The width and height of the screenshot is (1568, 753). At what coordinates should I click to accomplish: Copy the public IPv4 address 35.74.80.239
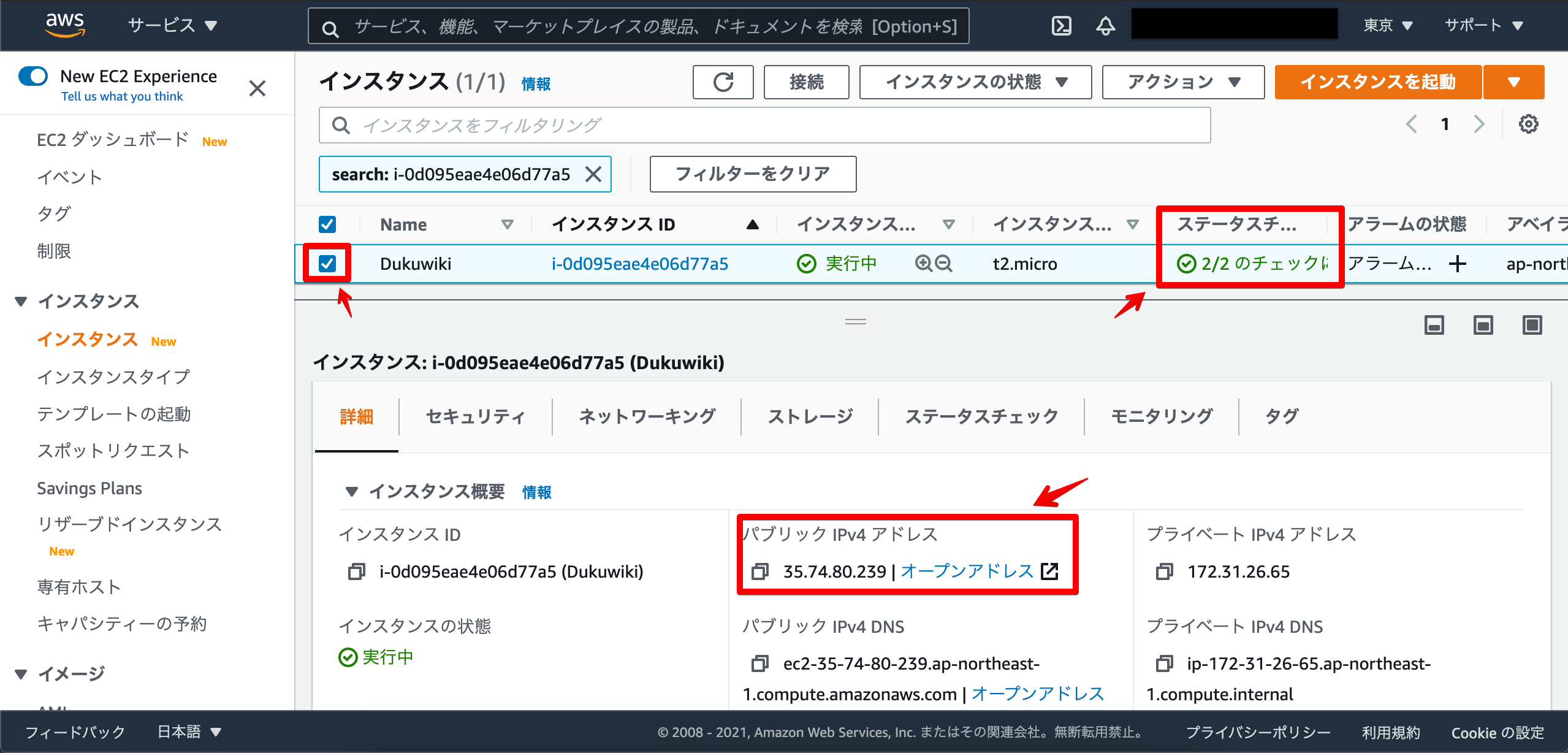[760, 572]
